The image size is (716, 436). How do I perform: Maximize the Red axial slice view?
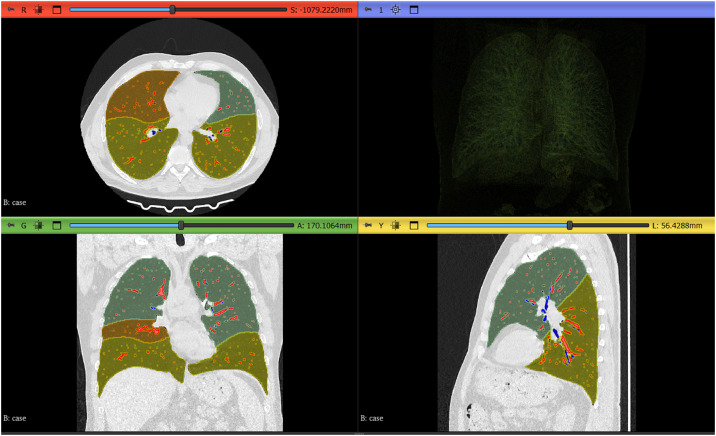point(57,10)
